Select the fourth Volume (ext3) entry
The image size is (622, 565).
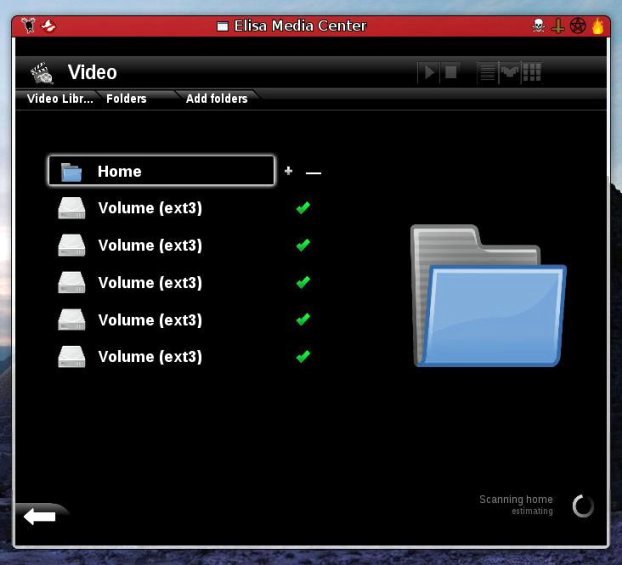tap(150, 320)
